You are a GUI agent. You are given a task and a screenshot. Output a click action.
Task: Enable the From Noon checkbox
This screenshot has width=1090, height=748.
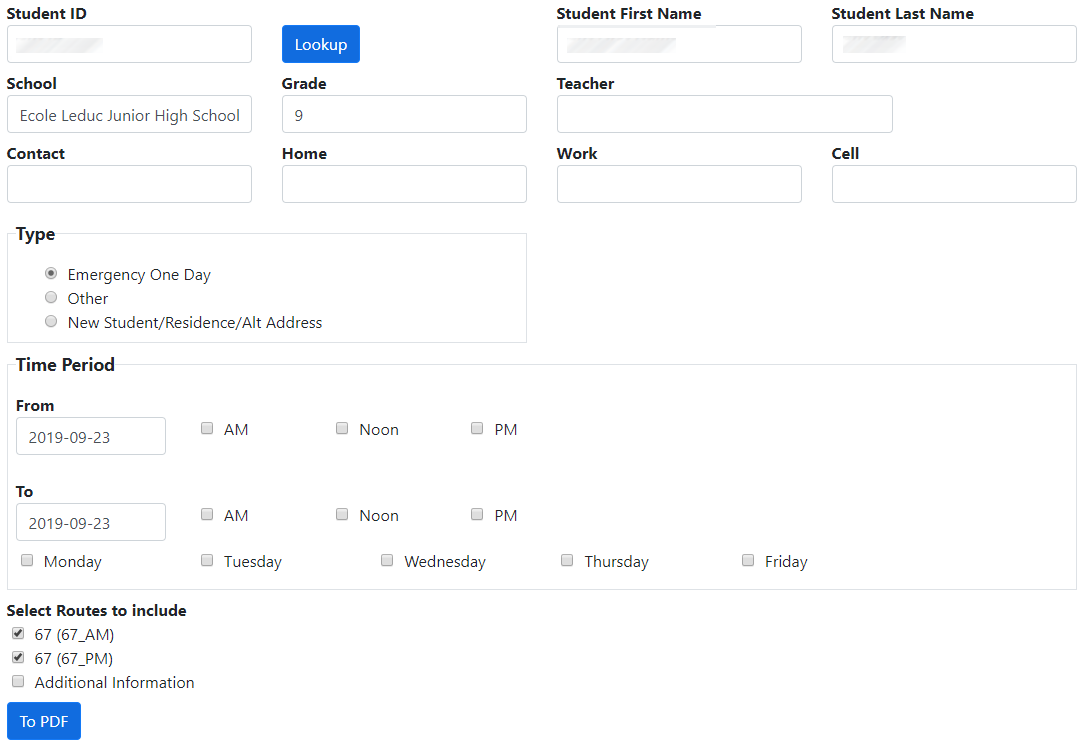click(342, 428)
